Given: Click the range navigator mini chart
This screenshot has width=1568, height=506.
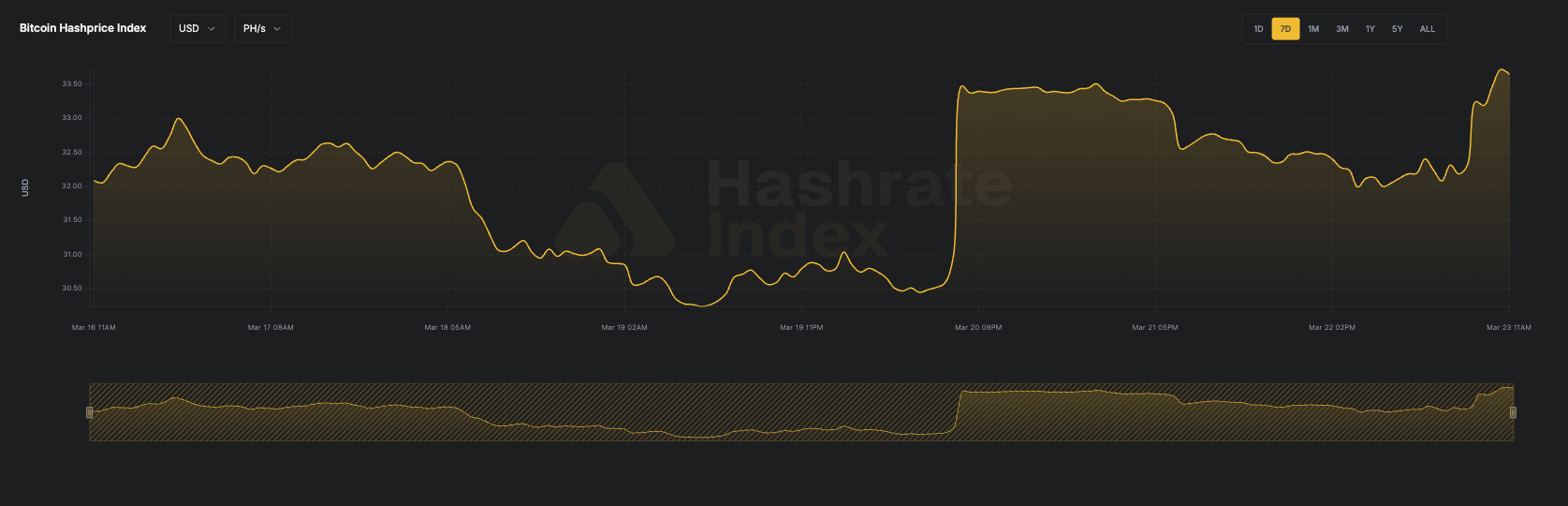Looking at the screenshot, I should (801, 412).
